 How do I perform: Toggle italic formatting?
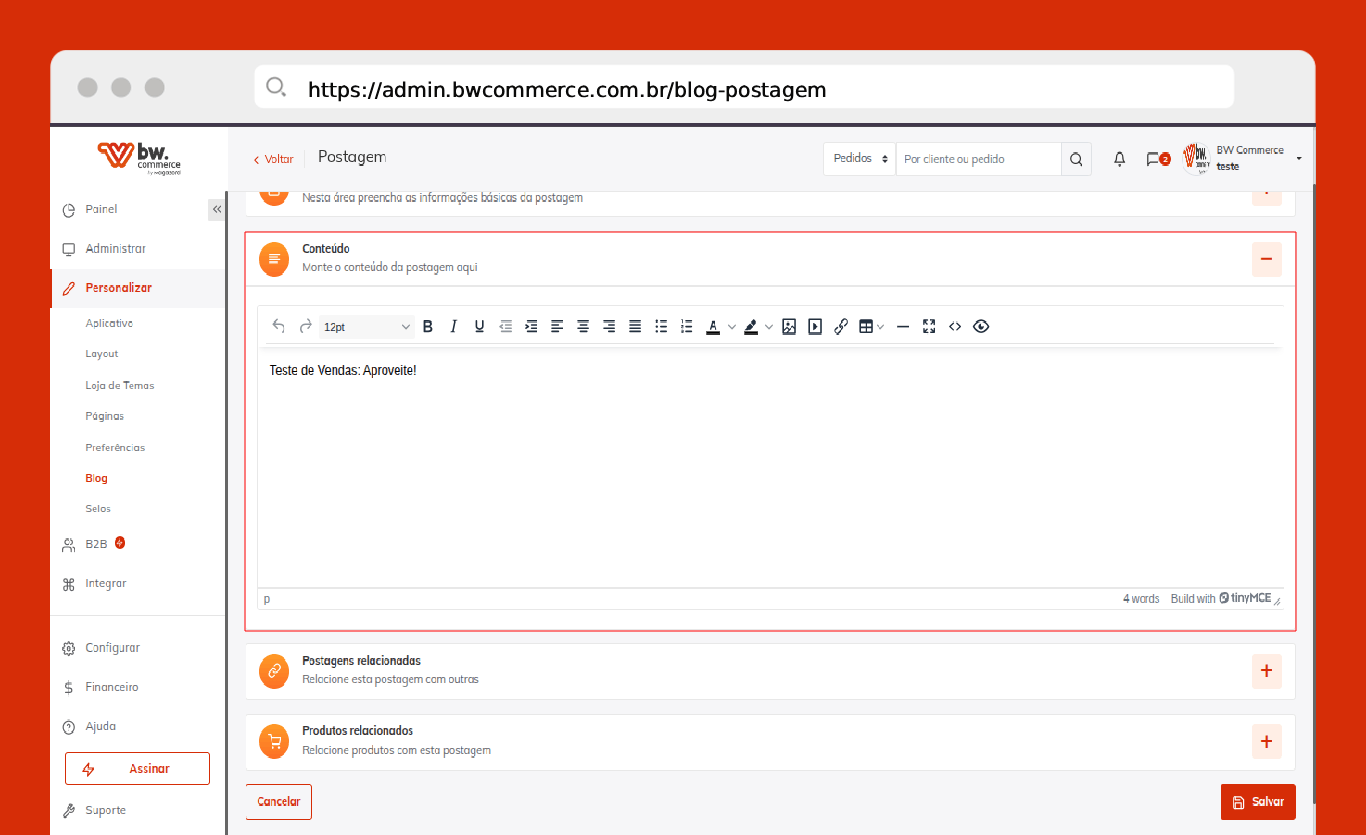[x=454, y=326]
